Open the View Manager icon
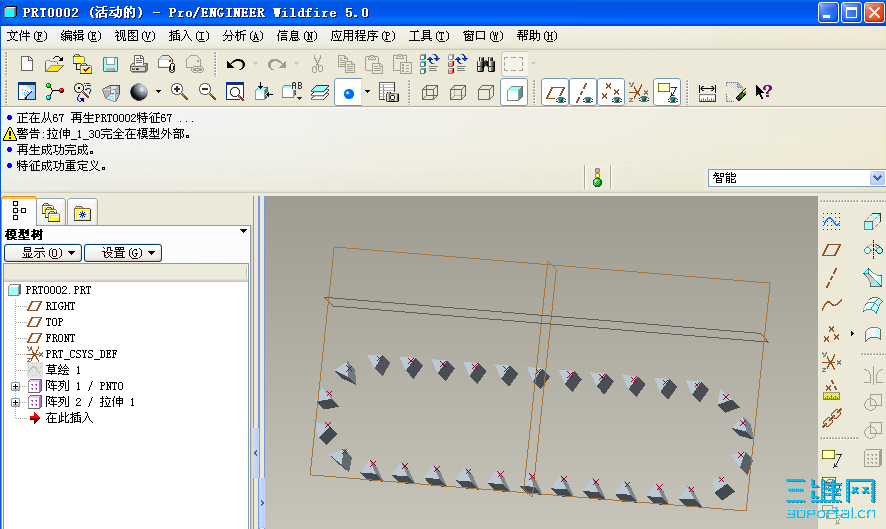This screenshot has width=886, height=529. coord(389,92)
